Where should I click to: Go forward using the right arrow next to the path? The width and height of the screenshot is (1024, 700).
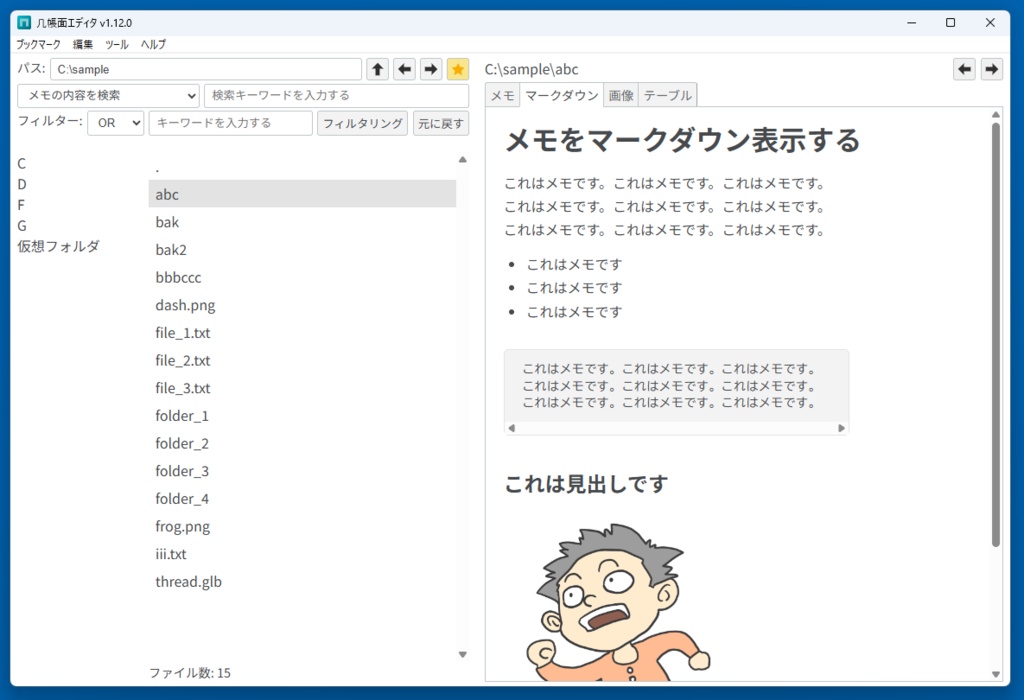pyautogui.click(x=430, y=68)
